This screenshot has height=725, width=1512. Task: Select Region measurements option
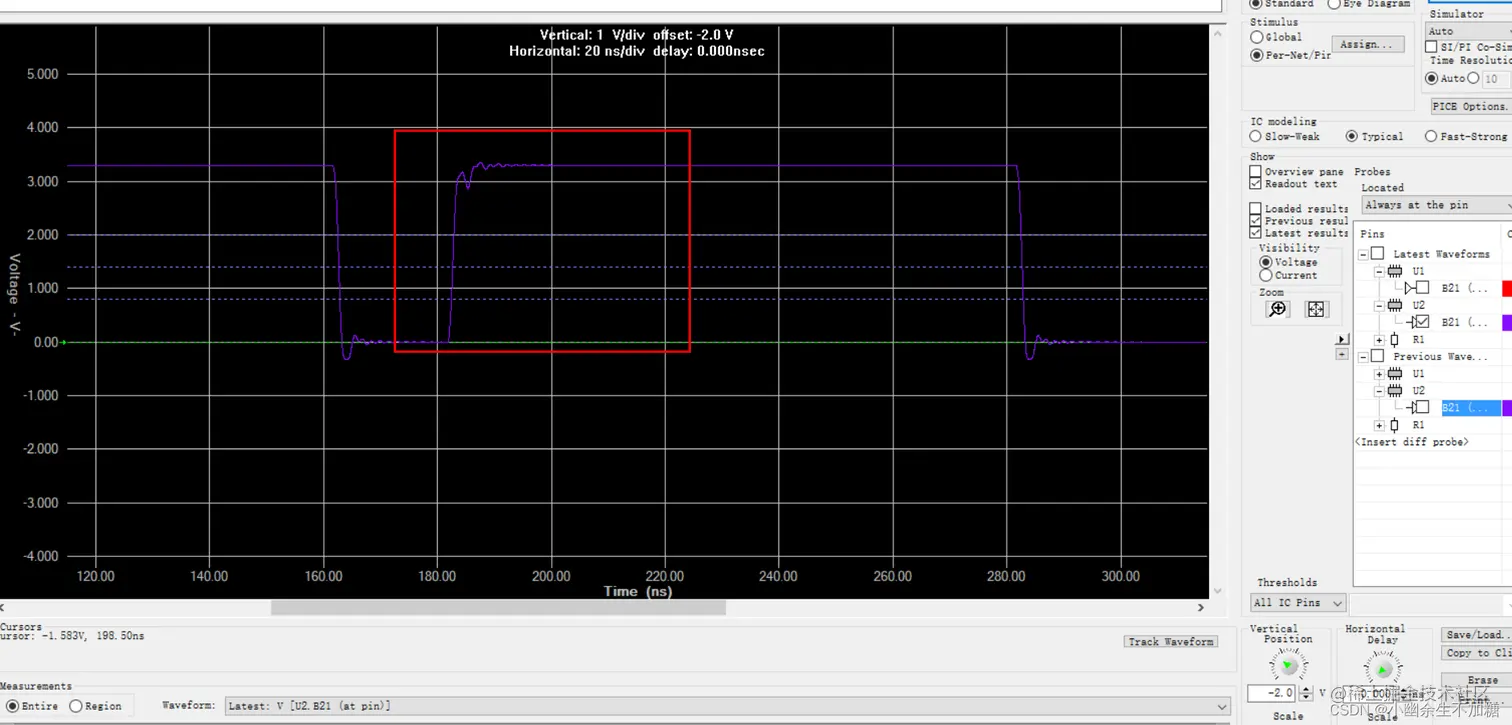click(x=76, y=706)
